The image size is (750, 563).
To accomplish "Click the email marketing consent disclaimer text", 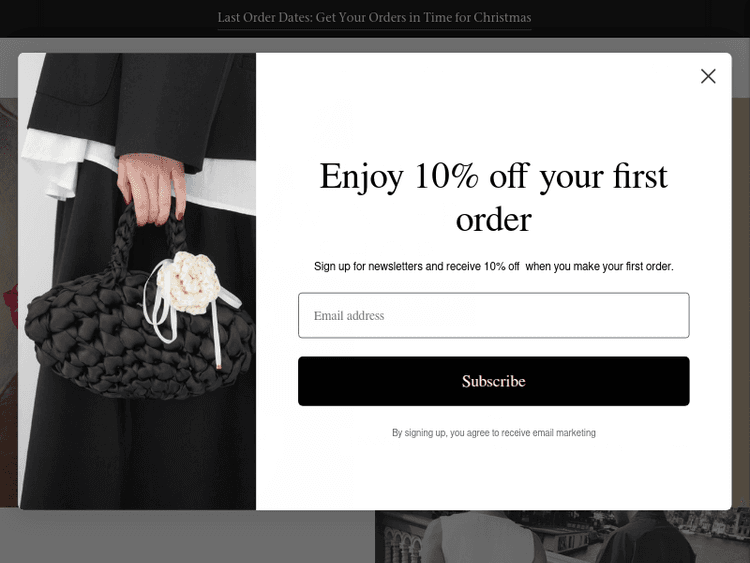I will pyautogui.click(x=494, y=433).
